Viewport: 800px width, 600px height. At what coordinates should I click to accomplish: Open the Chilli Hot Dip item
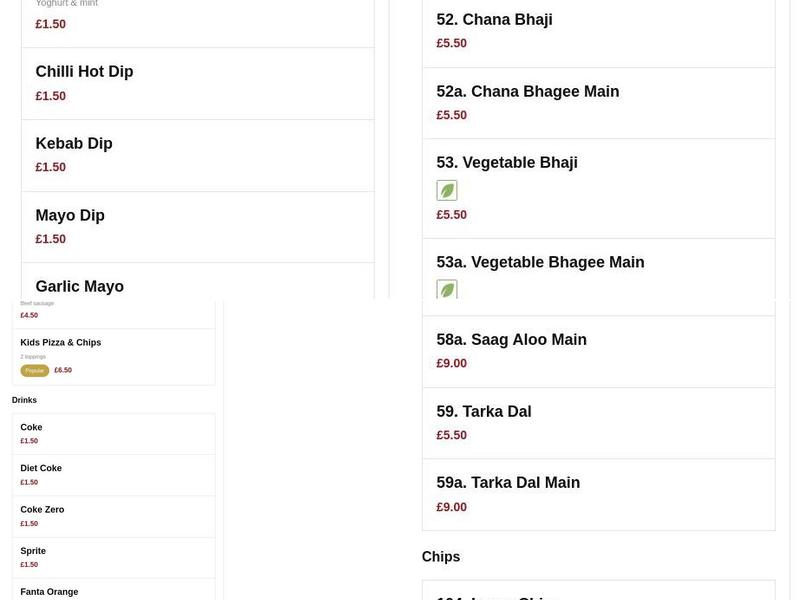[x=84, y=71]
